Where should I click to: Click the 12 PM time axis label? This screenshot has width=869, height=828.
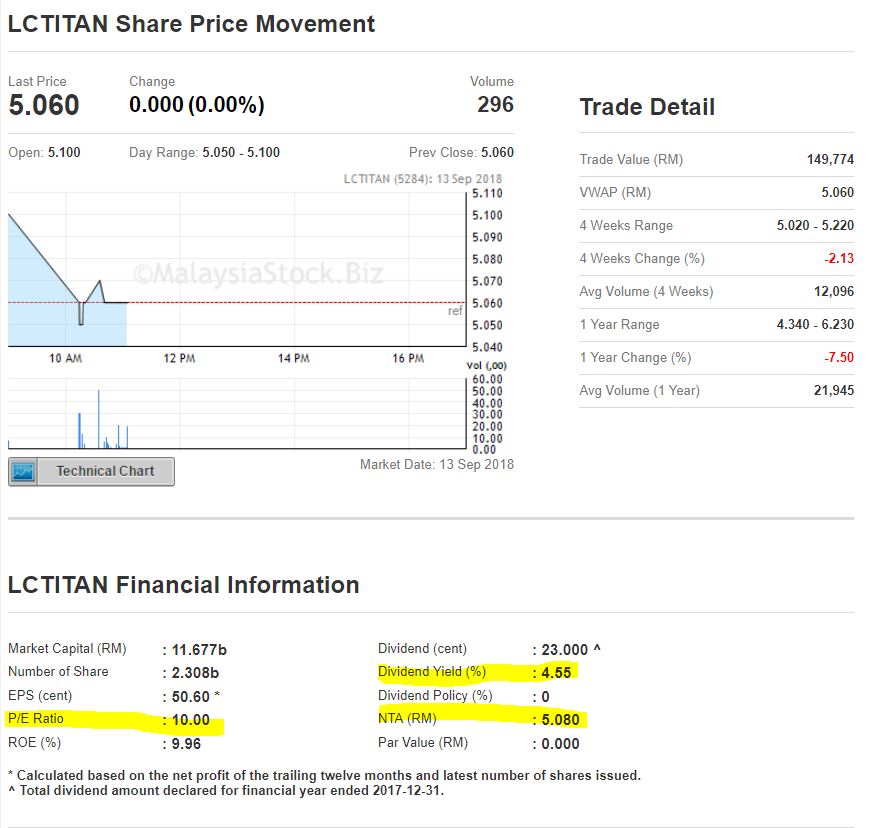tap(179, 359)
